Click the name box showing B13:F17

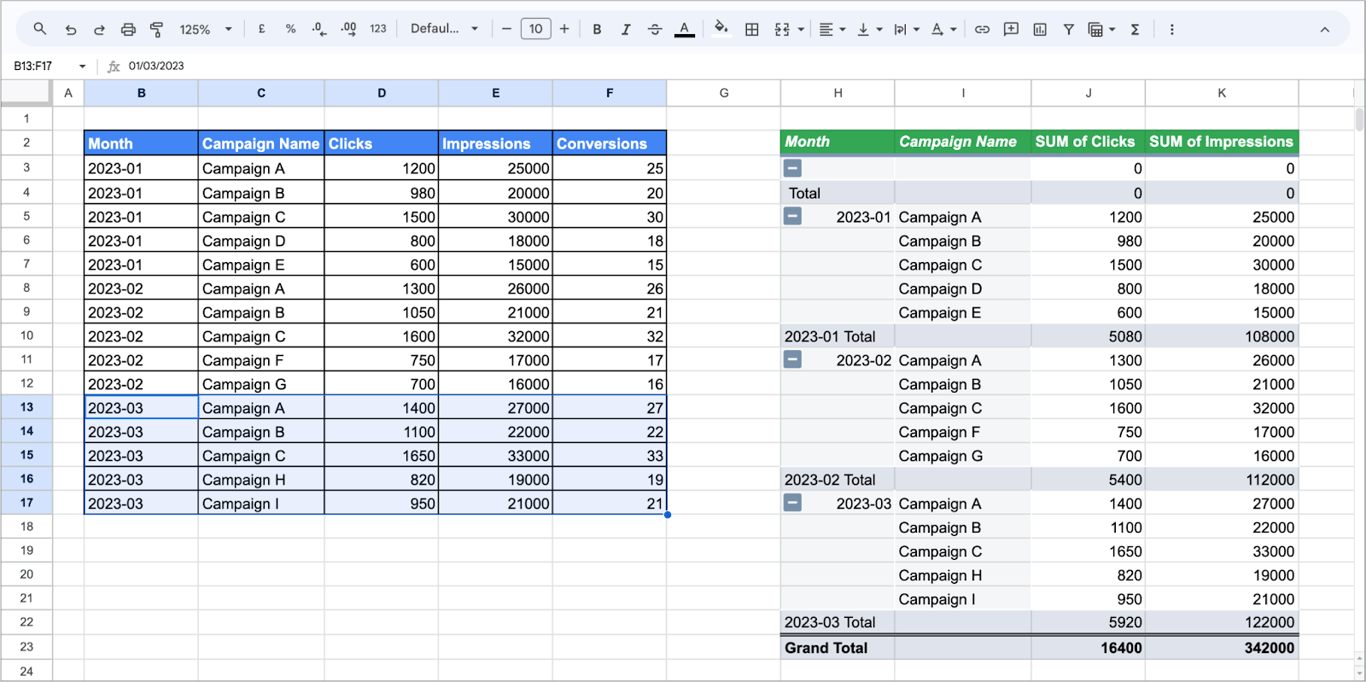point(40,66)
